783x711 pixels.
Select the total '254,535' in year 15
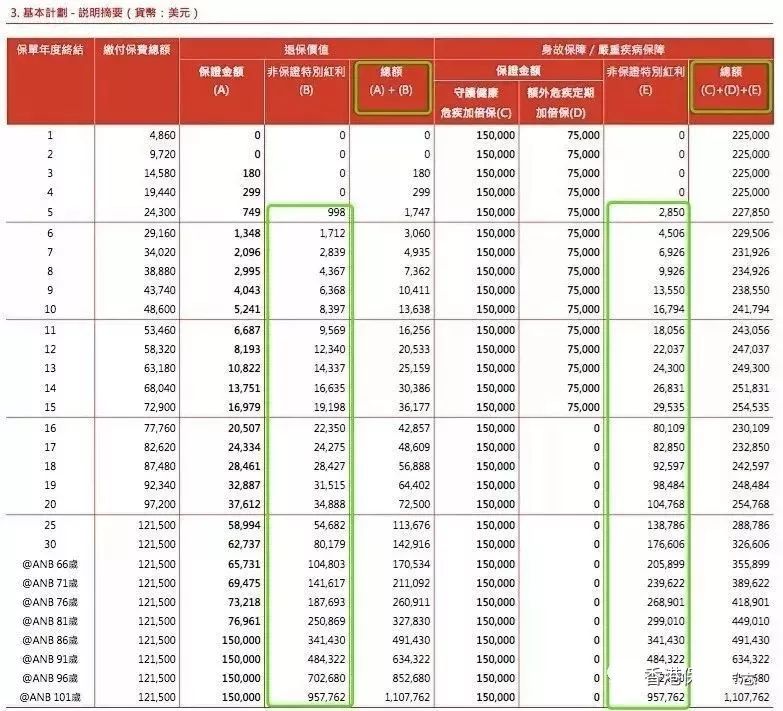pos(751,407)
